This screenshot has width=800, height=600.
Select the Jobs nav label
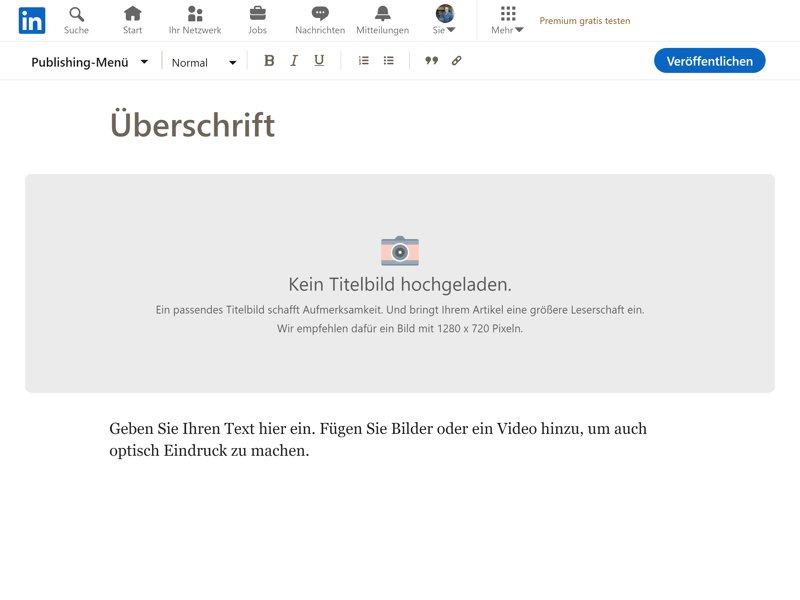pyautogui.click(x=258, y=30)
